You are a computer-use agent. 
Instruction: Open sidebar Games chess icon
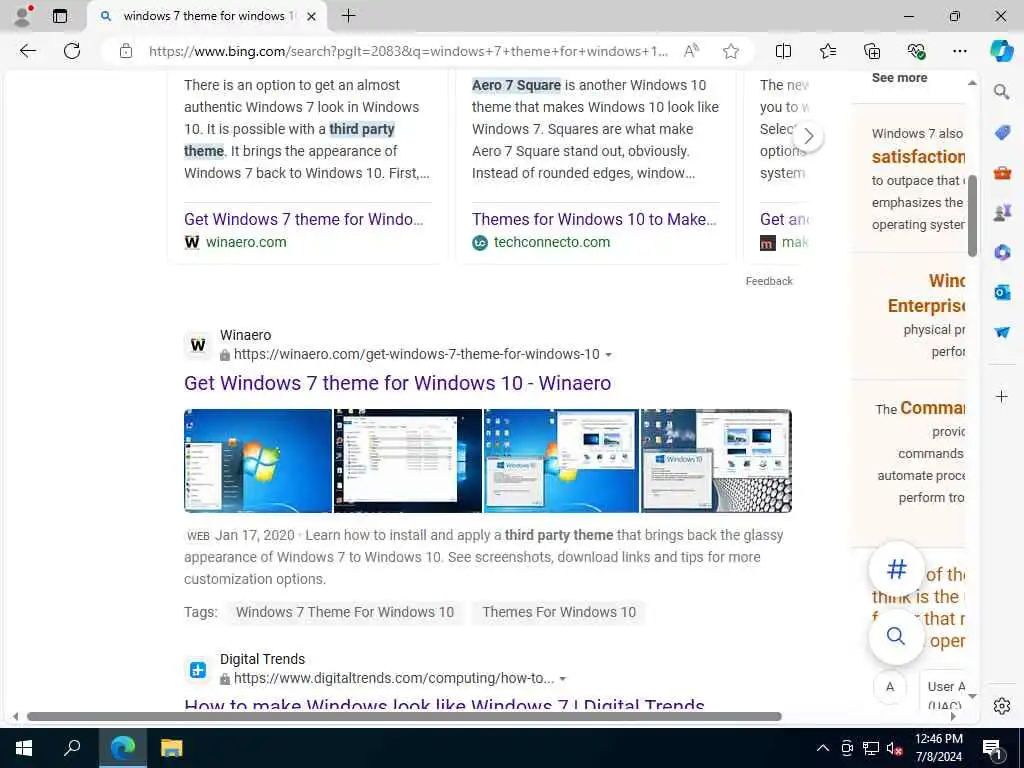[x=1002, y=212]
